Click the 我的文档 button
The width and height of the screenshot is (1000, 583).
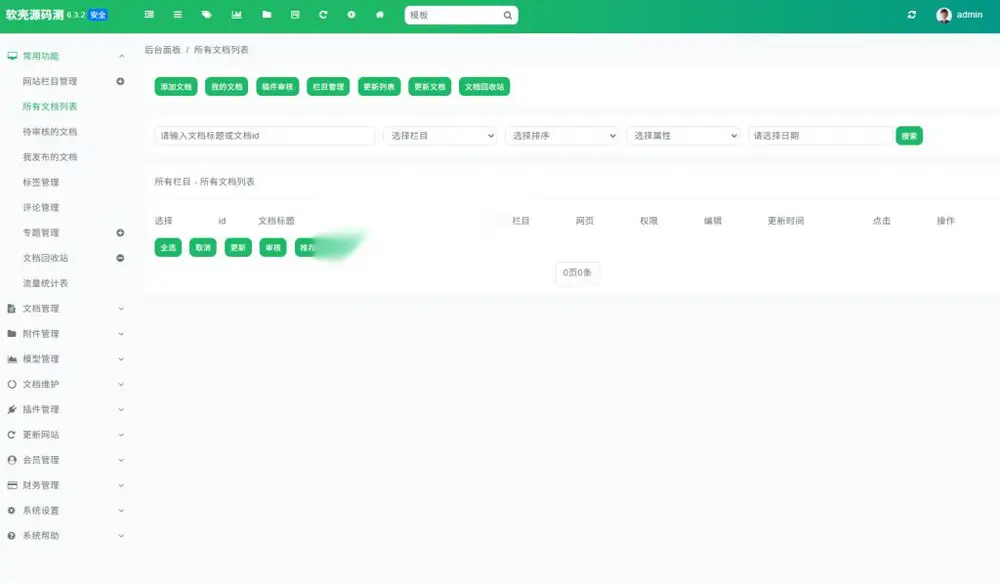[226, 87]
